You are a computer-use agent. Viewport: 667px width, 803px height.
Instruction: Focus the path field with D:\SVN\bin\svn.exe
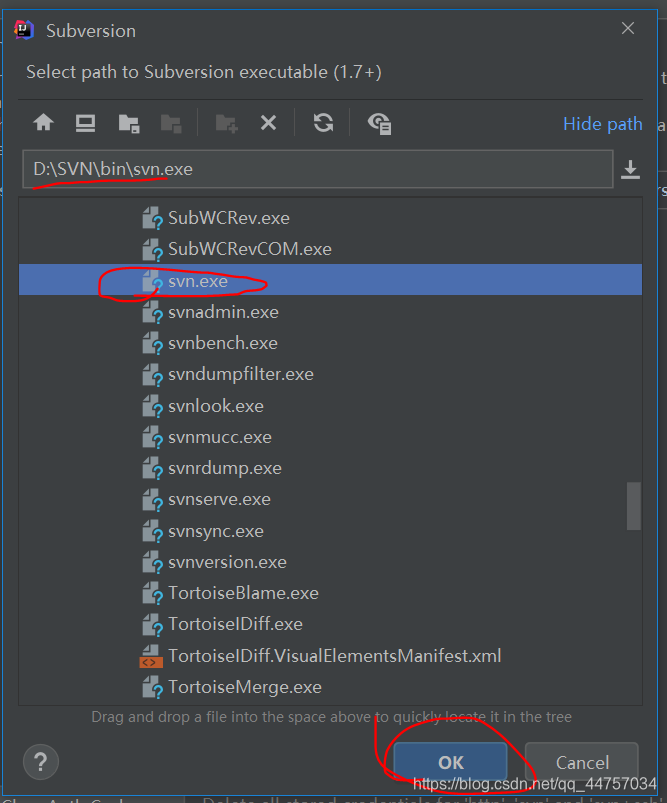coord(318,169)
